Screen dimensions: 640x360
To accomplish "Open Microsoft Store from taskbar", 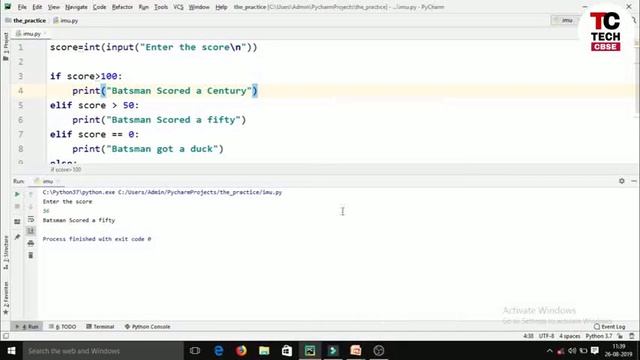I will (x=287, y=351).
